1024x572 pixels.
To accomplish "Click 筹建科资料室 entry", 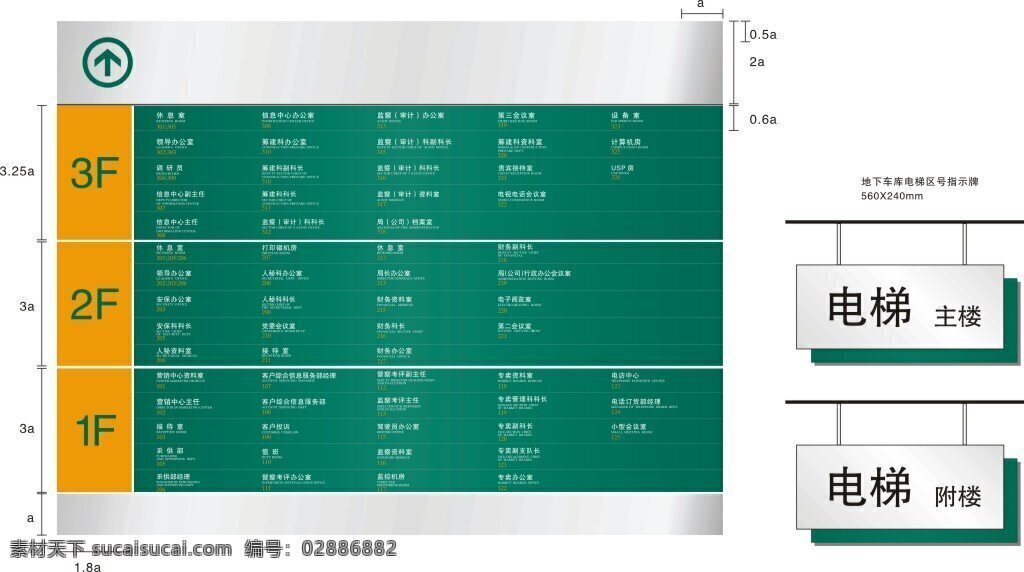I will (520, 142).
